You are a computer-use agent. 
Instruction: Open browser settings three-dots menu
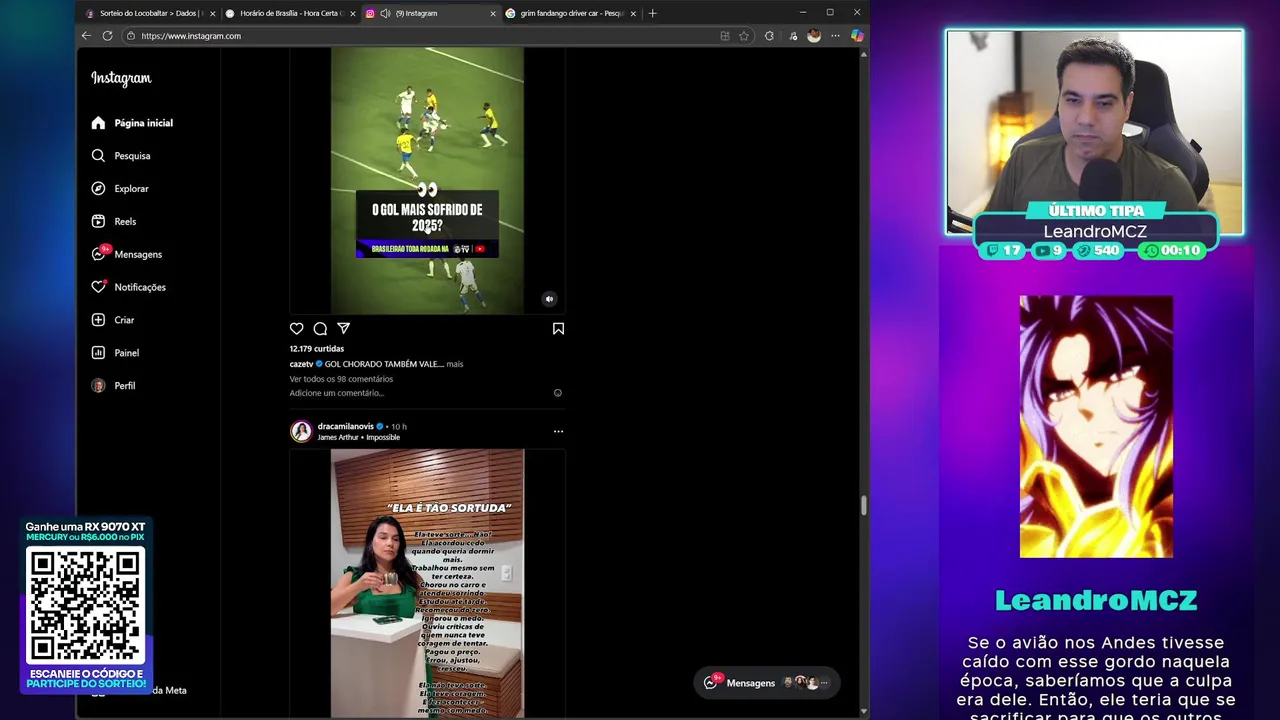coord(835,36)
